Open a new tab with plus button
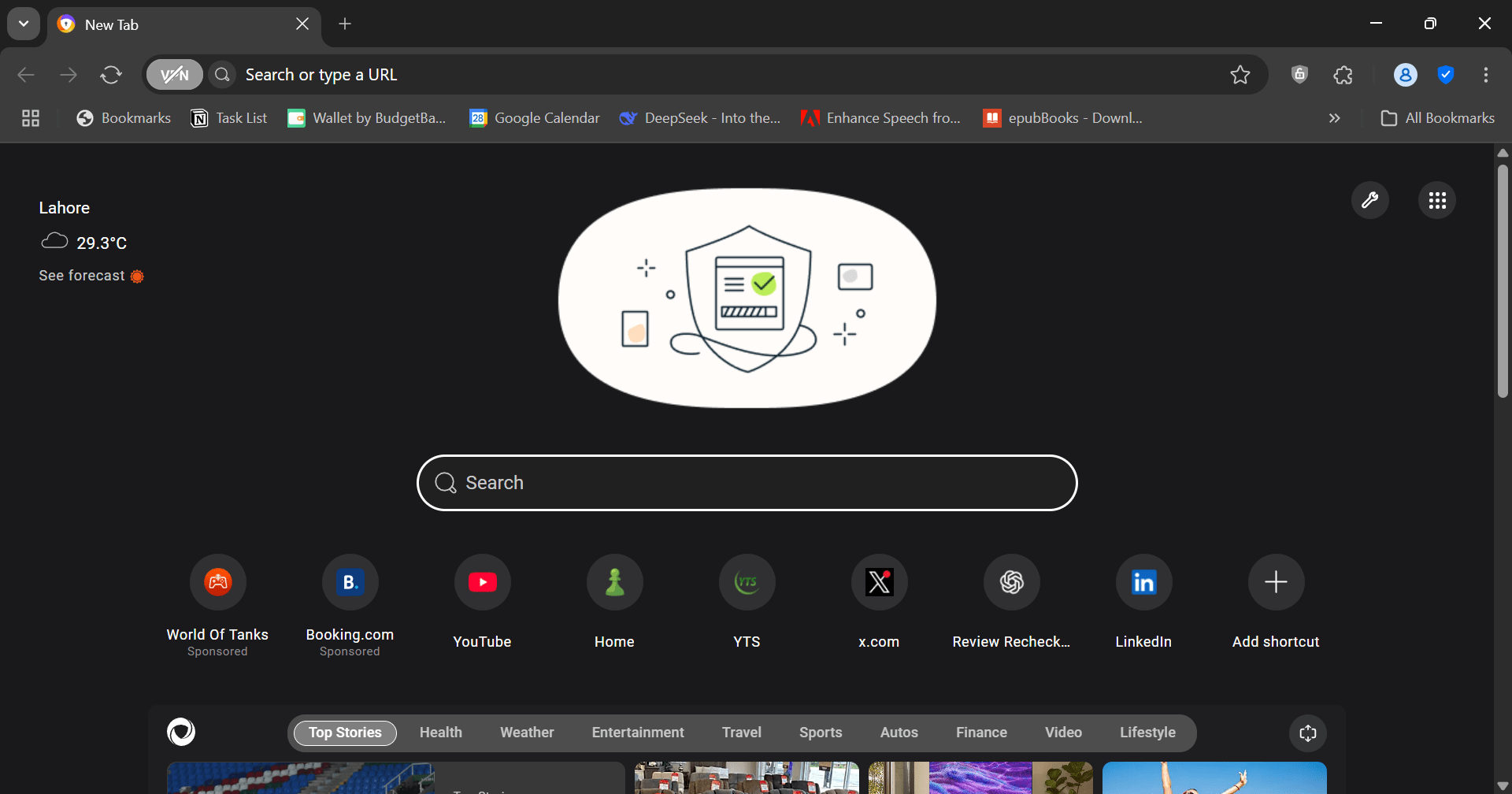 point(345,24)
